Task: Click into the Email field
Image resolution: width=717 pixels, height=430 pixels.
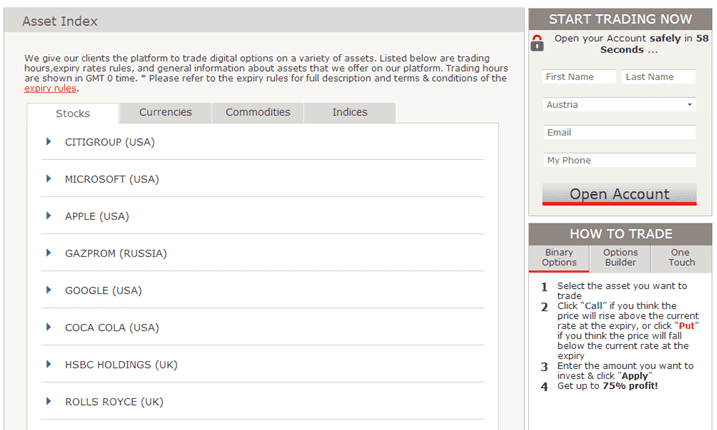Action: point(619,132)
